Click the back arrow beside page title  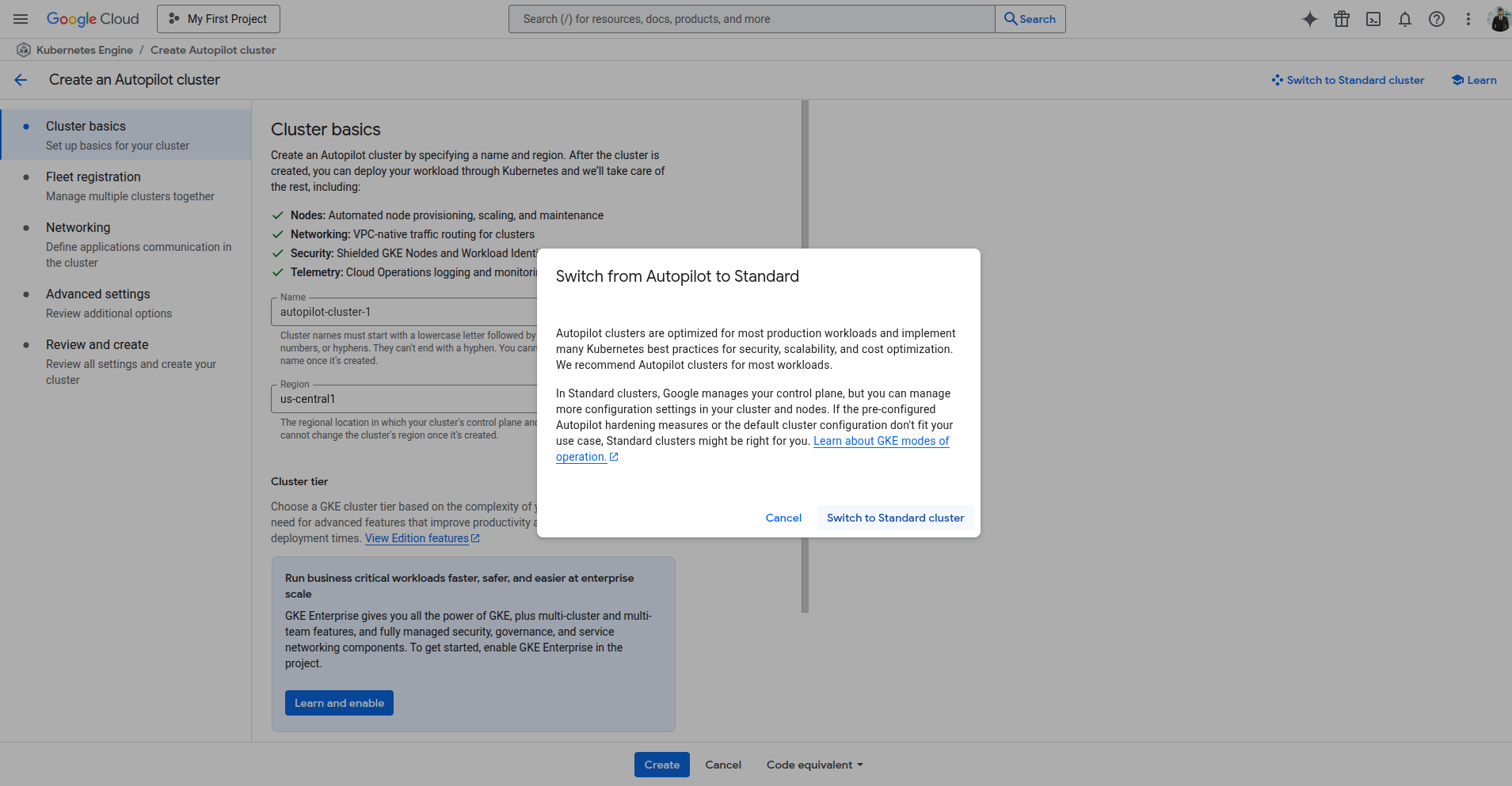point(21,80)
